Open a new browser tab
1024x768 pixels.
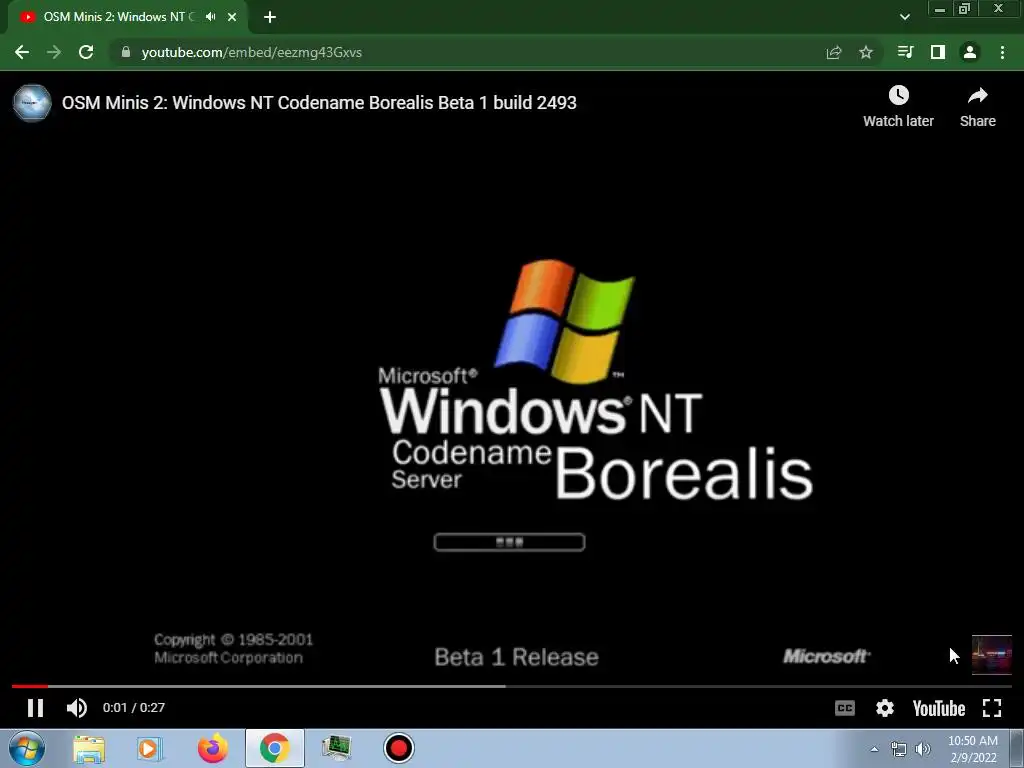[270, 17]
